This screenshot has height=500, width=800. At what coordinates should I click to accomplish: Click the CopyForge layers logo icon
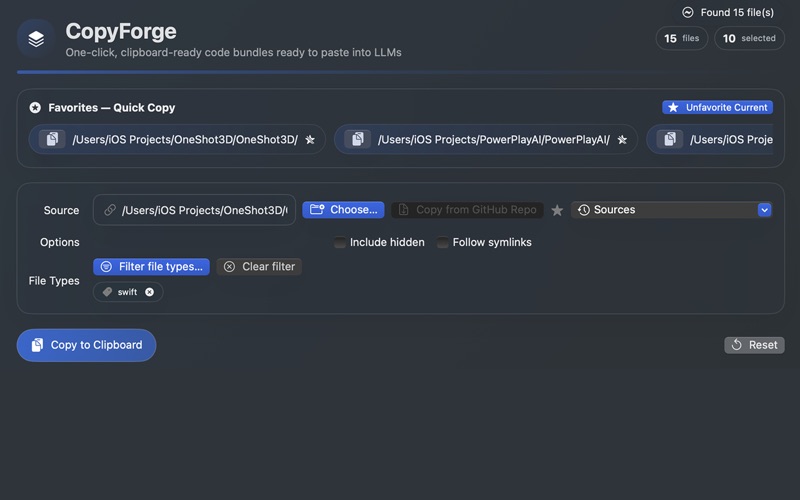pos(36,39)
